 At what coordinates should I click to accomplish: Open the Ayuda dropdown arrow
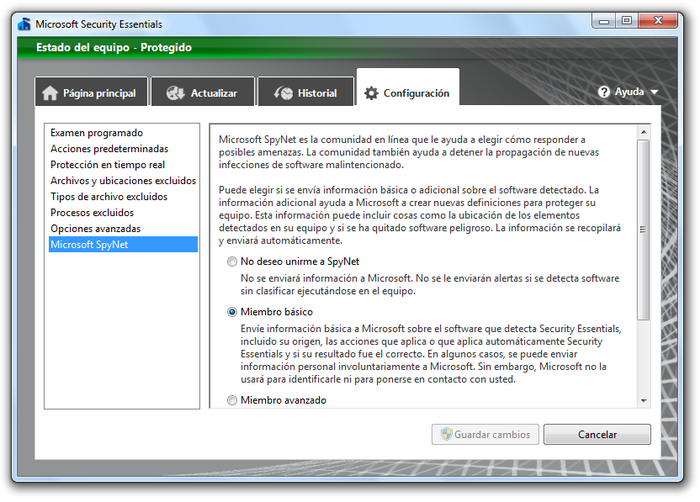654,92
